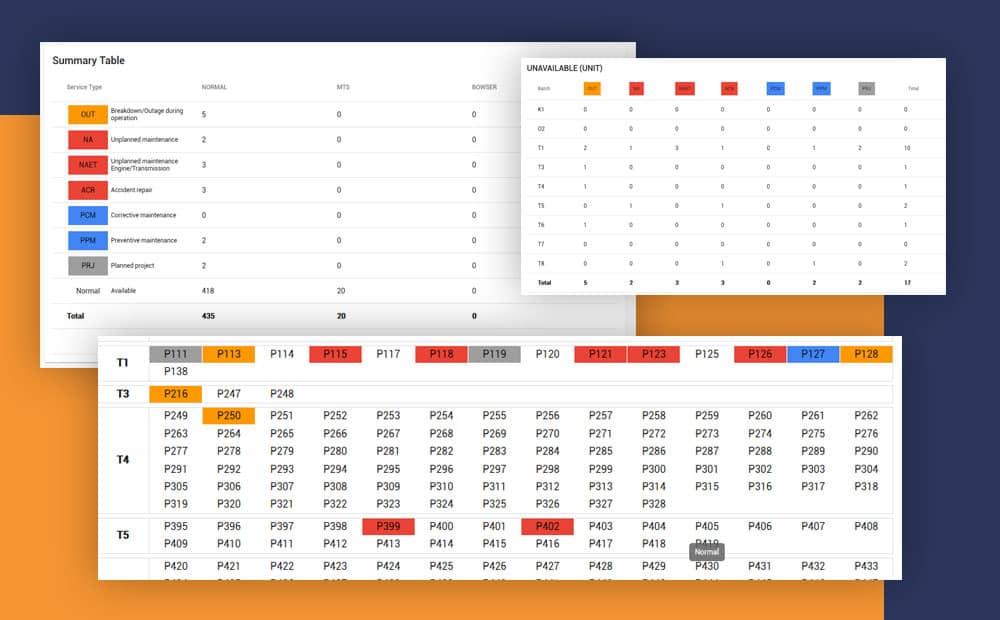Select red unit P126
1000x620 pixels.
coord(760,354)
